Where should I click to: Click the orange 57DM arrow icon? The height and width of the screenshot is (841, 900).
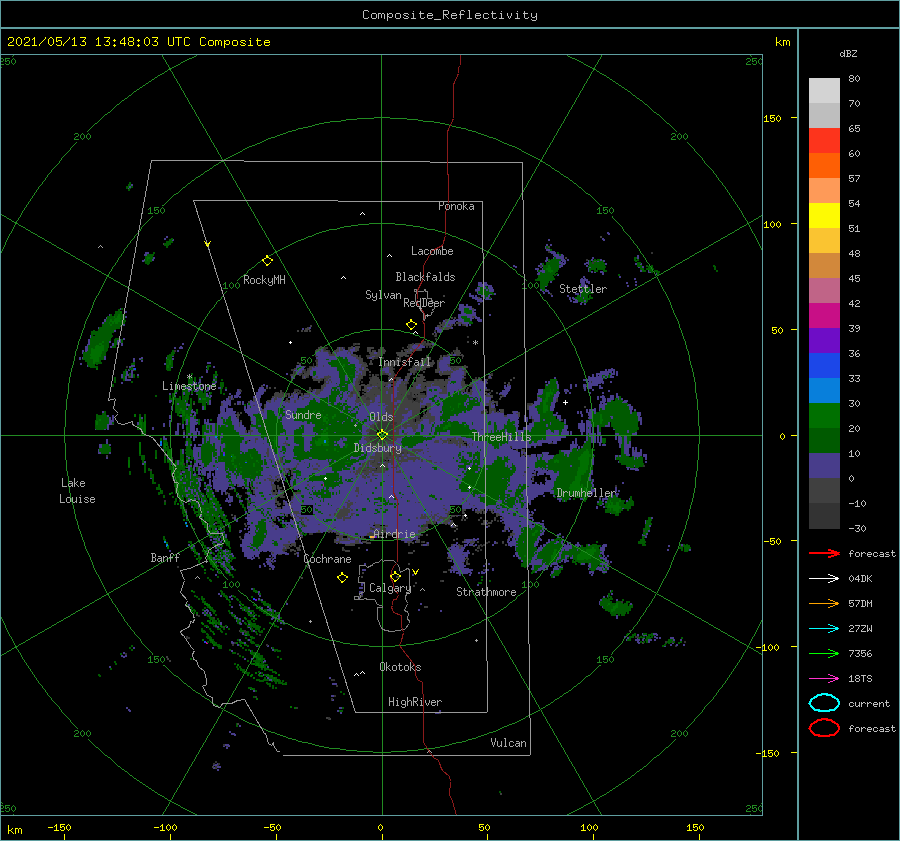coord(824,603)
